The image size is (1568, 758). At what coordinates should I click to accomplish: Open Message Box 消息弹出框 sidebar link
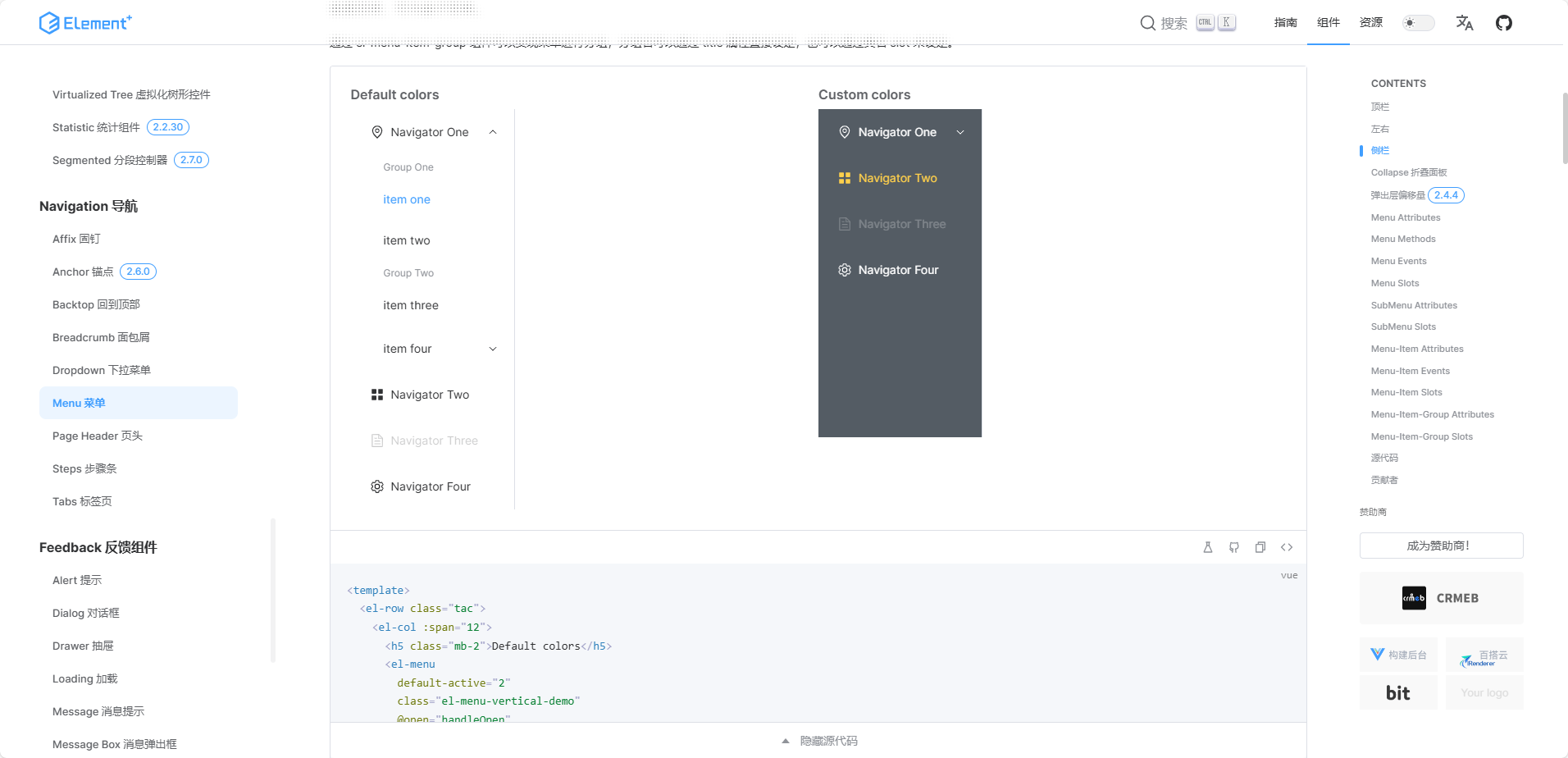(x=115, y=744)
